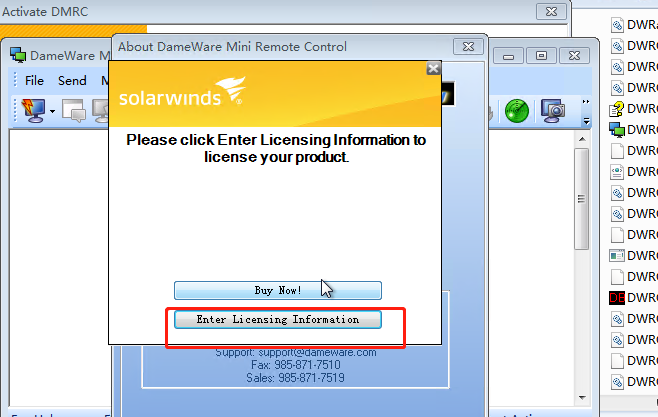Click the green radar toolbar icon

tap(517, 111)
